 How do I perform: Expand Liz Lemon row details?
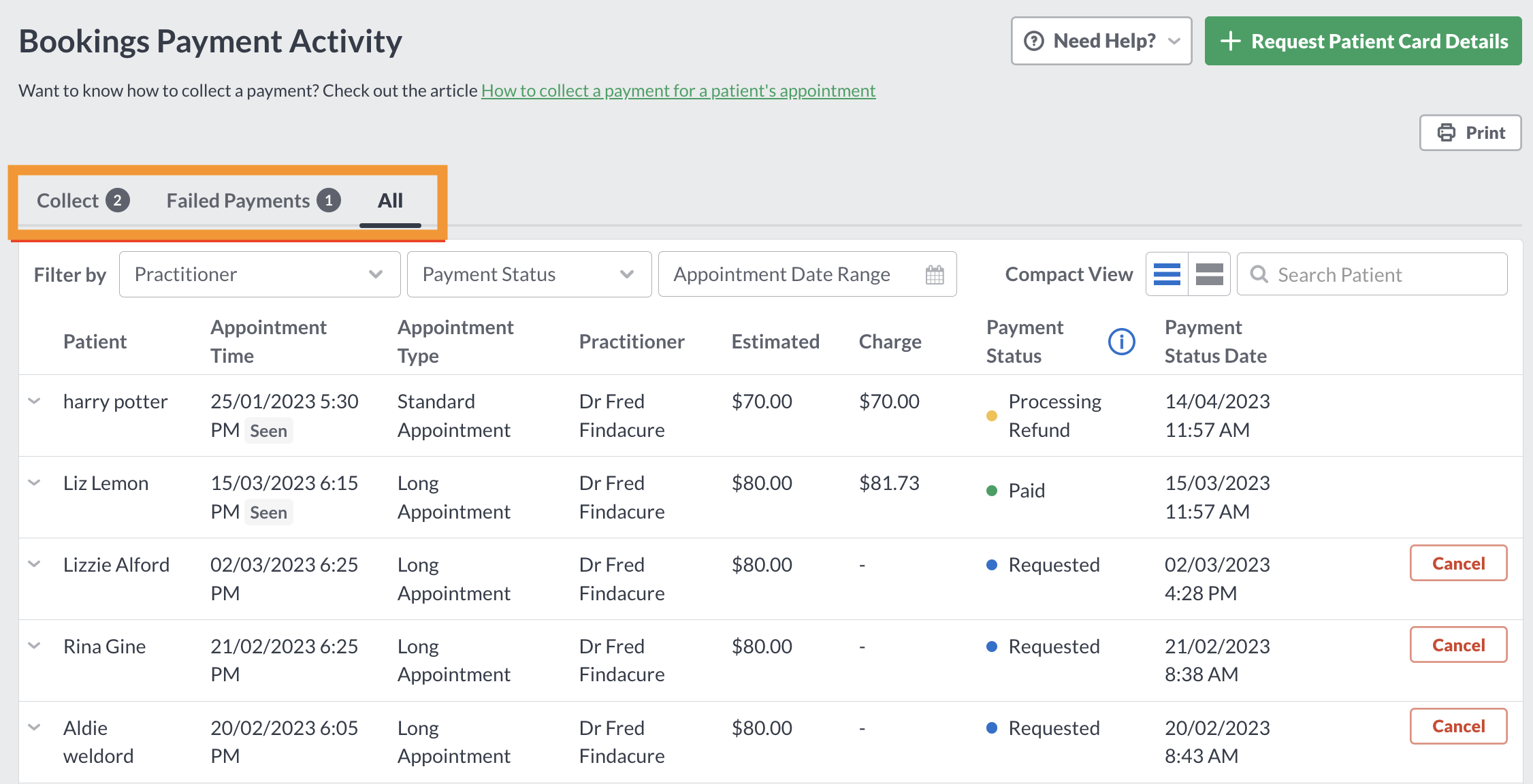tap(34, 483)
